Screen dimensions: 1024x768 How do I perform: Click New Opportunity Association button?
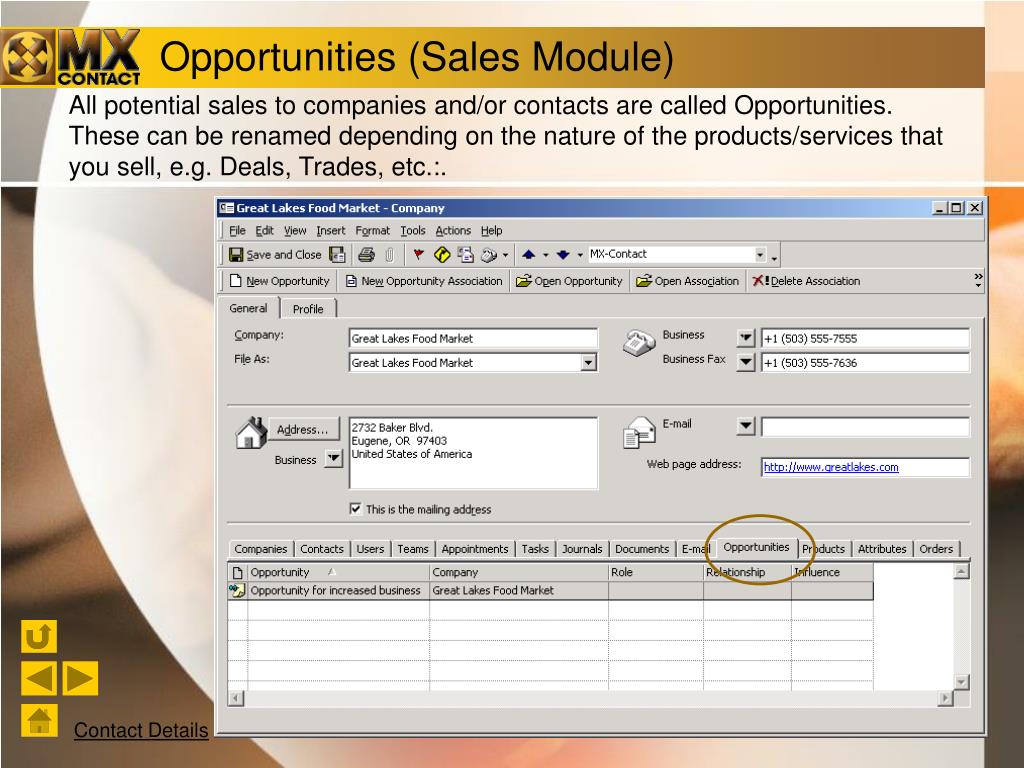[424, 281]
